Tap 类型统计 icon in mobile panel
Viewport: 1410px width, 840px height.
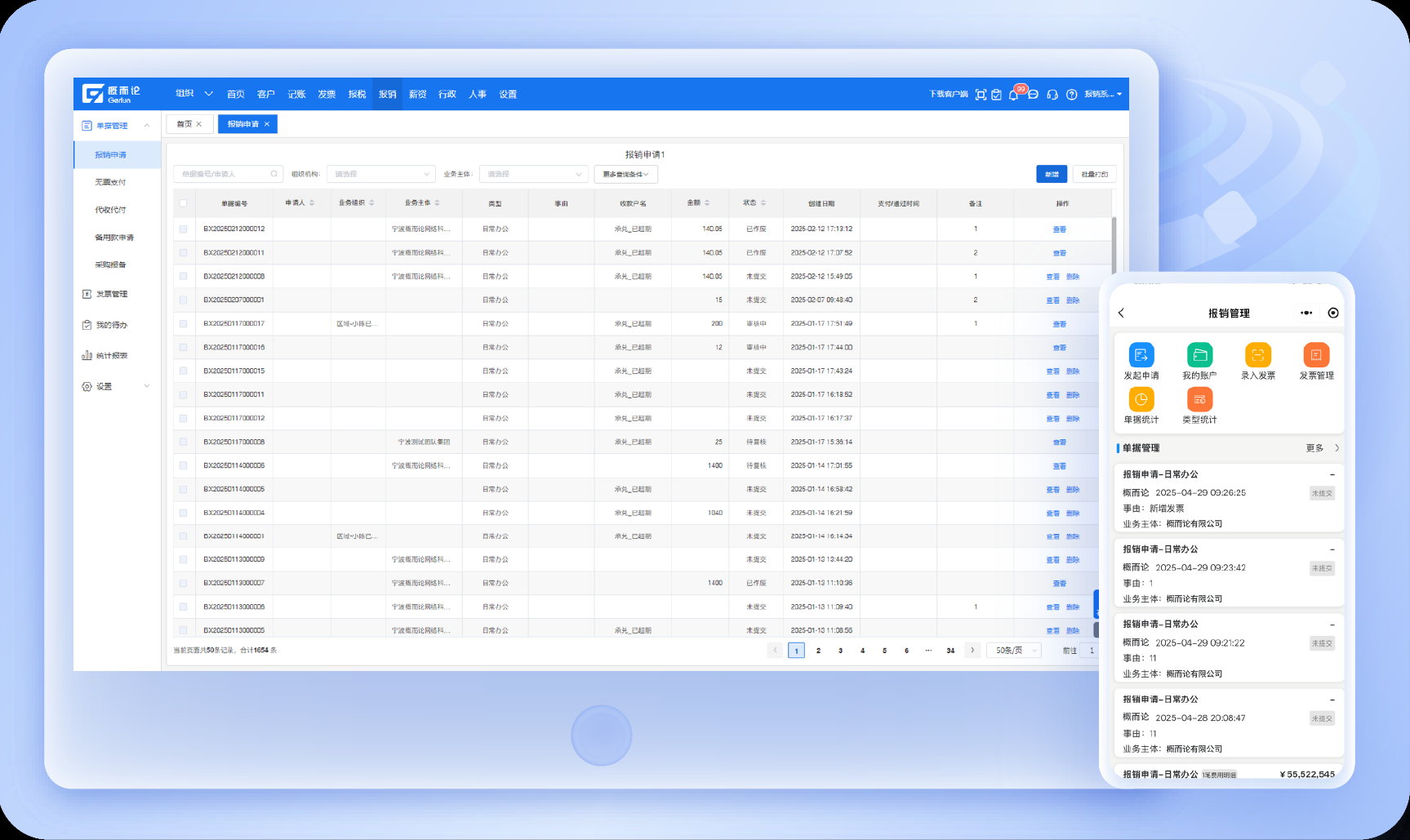tap(1199, 399)
